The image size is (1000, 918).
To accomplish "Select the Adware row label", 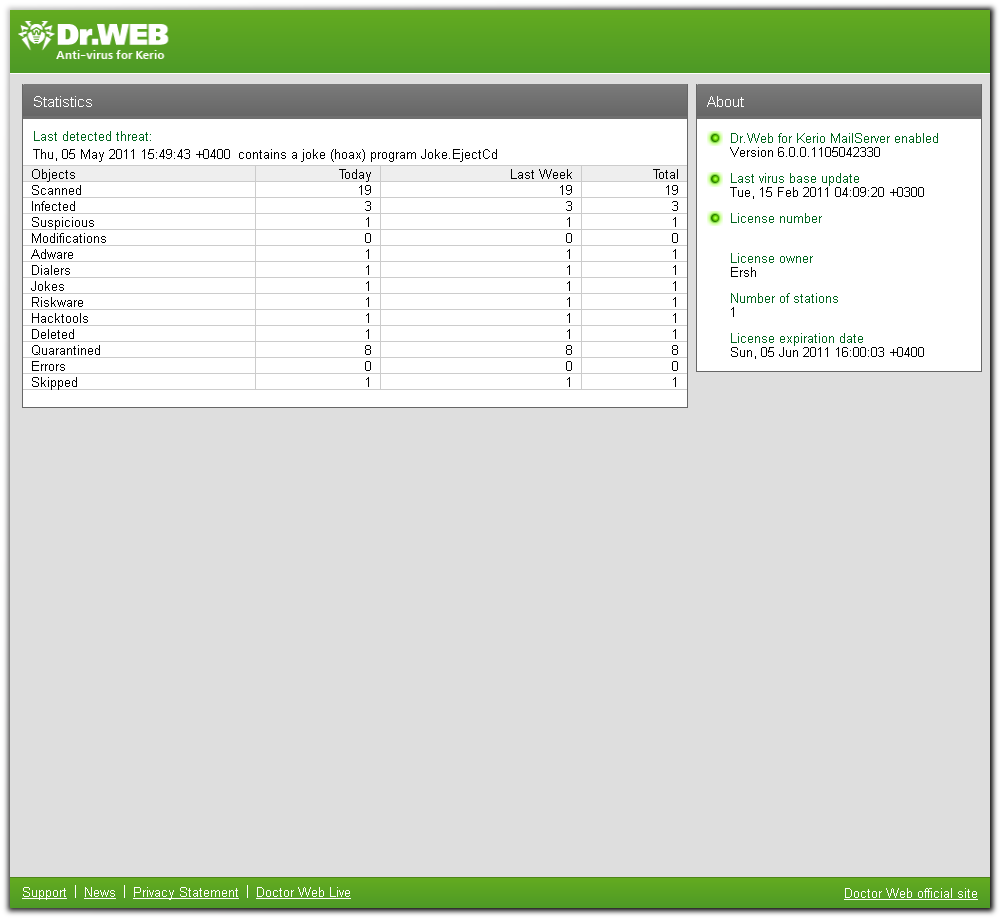I will click(x=52, y=254).
